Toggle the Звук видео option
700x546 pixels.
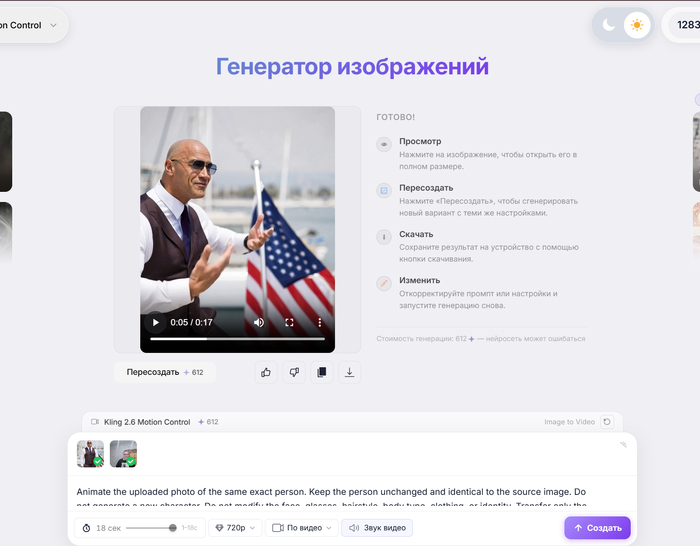point(377,528)
